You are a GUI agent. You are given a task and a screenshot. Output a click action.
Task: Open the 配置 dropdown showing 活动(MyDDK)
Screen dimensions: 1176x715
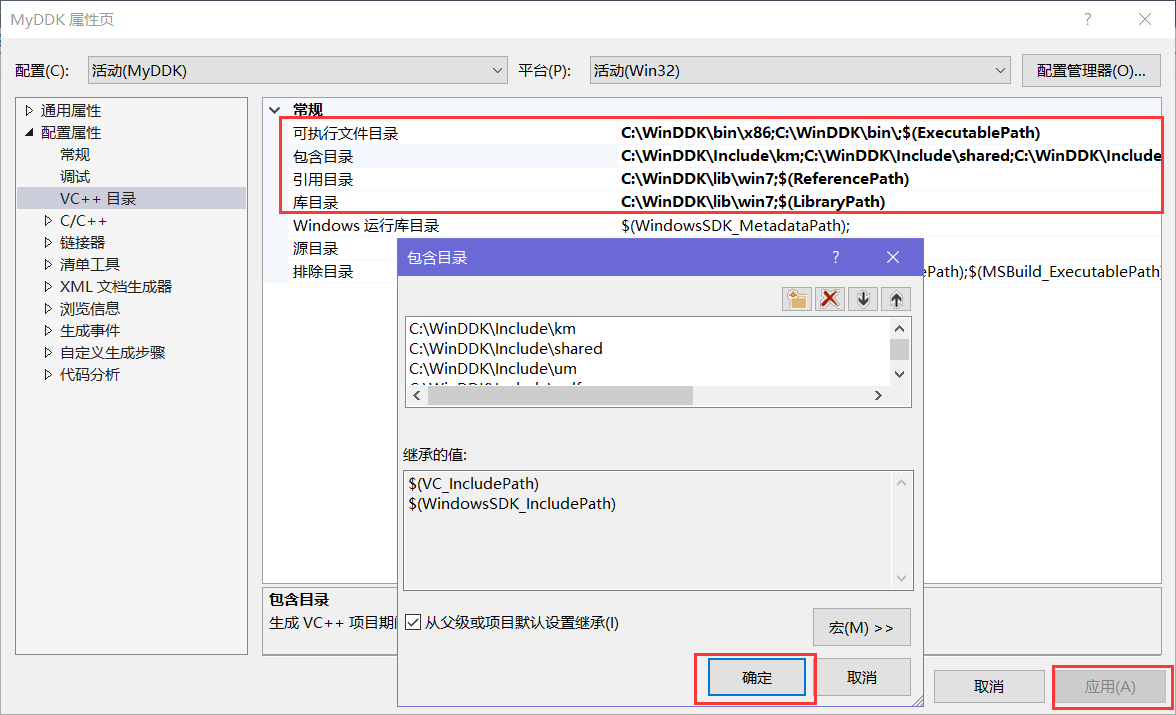498,70
